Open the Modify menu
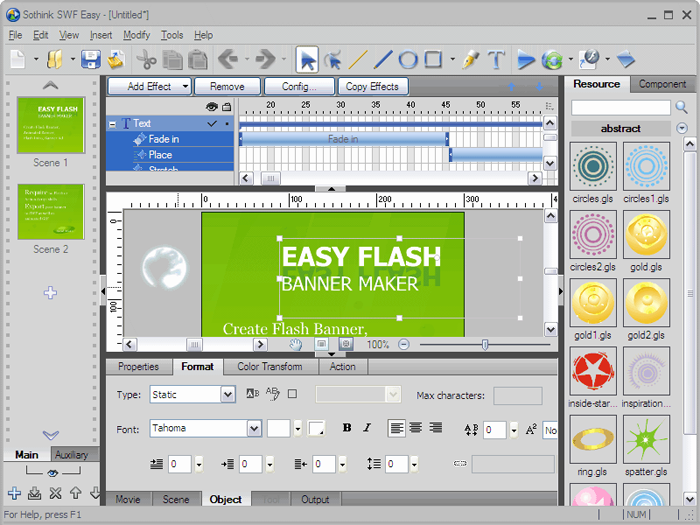Screen dimensions: 700x525 click(136, 35)
